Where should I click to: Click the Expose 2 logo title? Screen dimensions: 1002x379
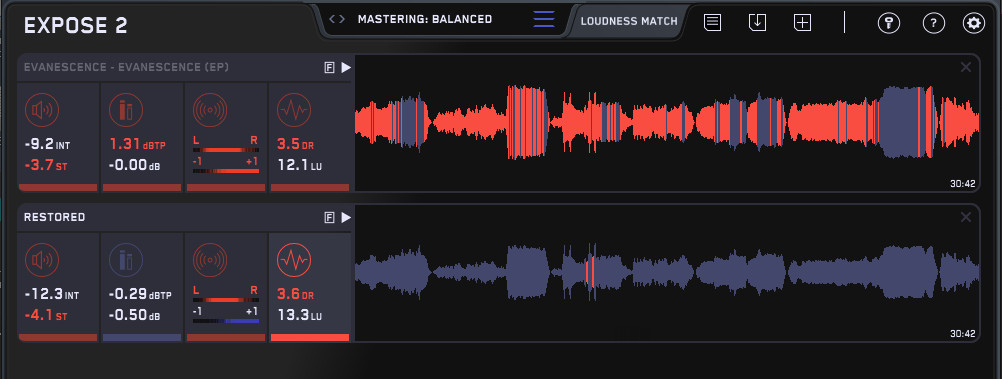pyautogui.click(x=75, y=26)
